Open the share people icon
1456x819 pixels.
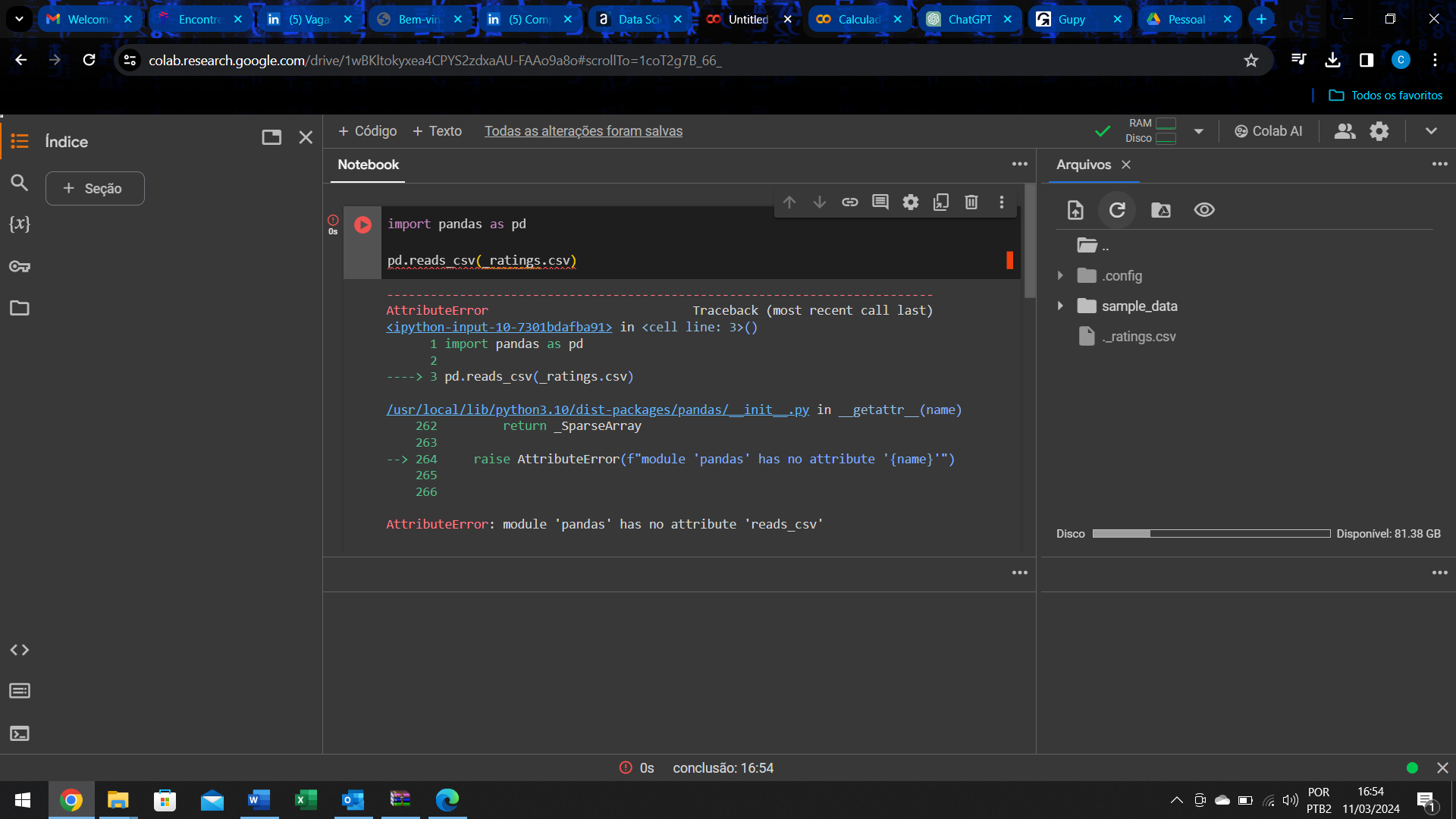coord(1345,131)
